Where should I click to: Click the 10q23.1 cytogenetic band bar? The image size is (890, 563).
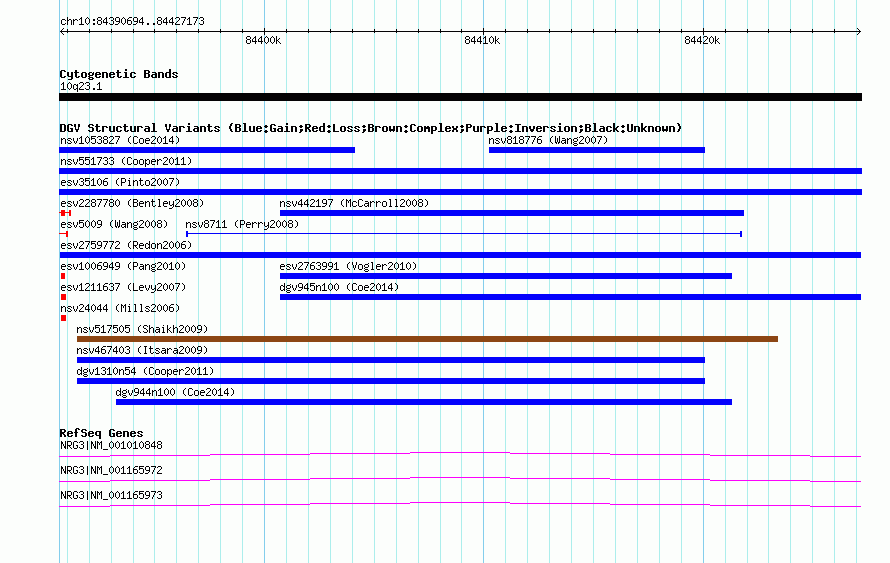coord(460,97)
